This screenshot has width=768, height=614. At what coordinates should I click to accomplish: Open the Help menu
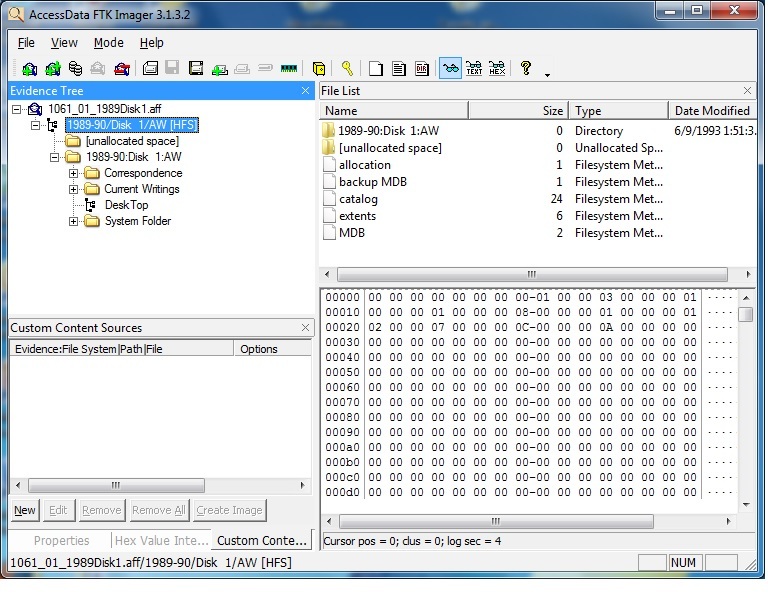[x=151, y=43]
